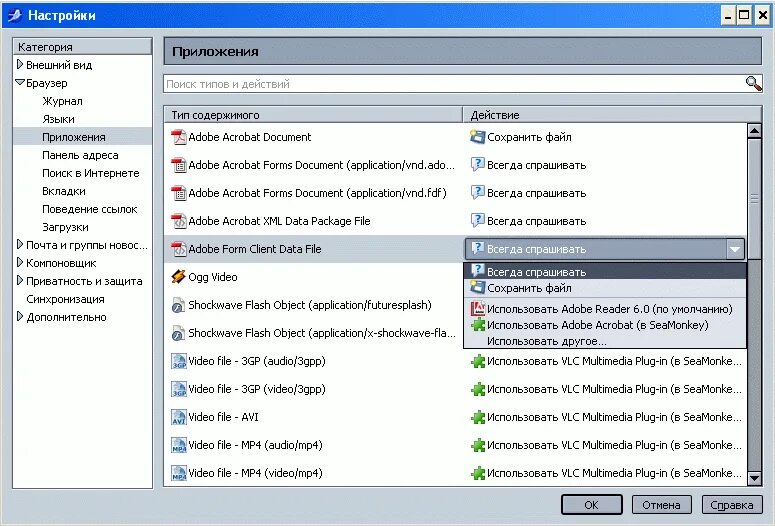The height and width of the screenshot is (526, 775).
Task: Click the MP4 audio/mp4 file icon
Action: [x=178, y=445]
